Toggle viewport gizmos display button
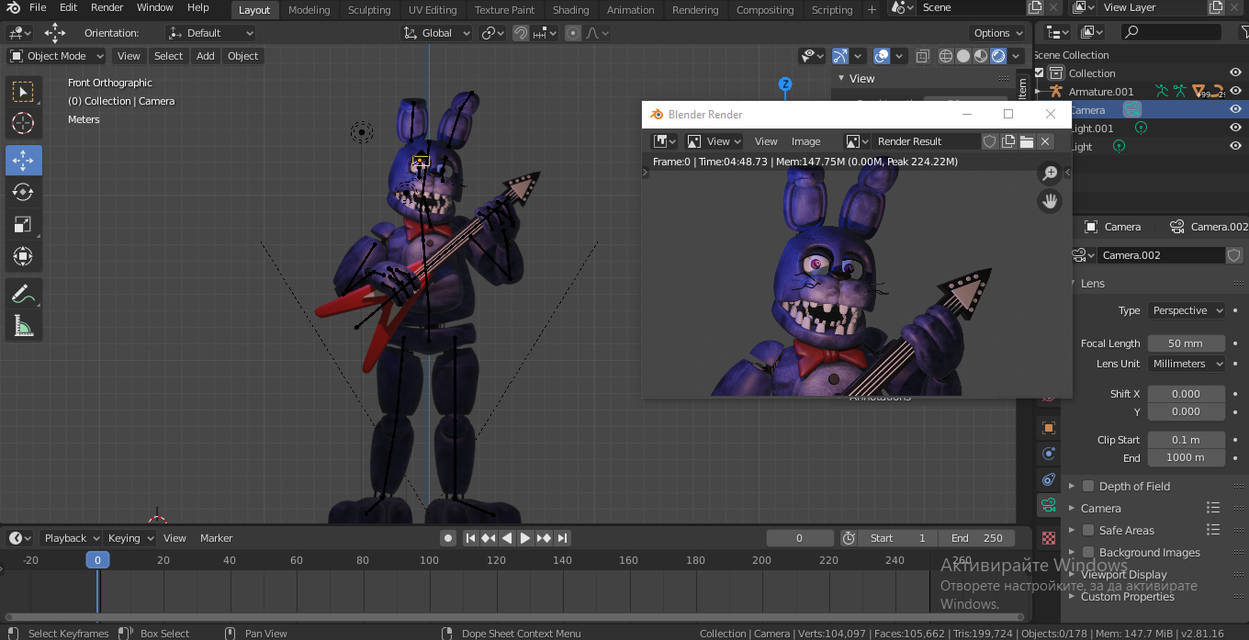1249x640 pixels. 840,56
